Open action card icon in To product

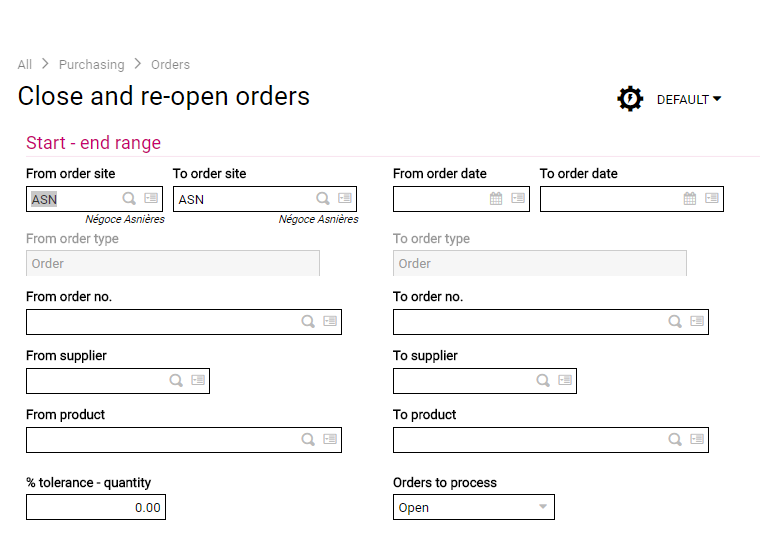[697, 439]
